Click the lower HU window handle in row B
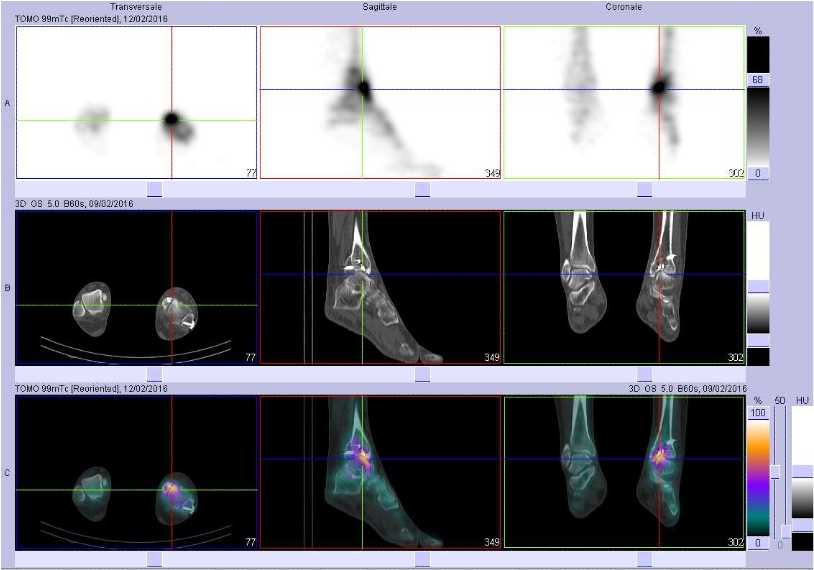Viewport: 814px width, 570px height. pos(758,341)
